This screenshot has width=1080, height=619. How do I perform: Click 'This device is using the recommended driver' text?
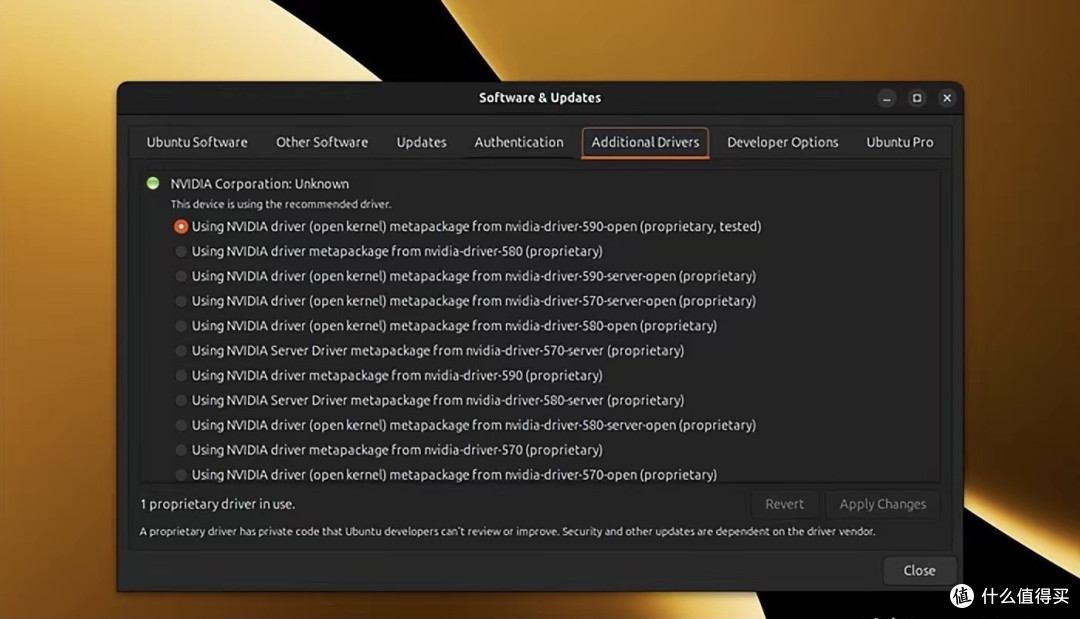click(x=281, y=204)
